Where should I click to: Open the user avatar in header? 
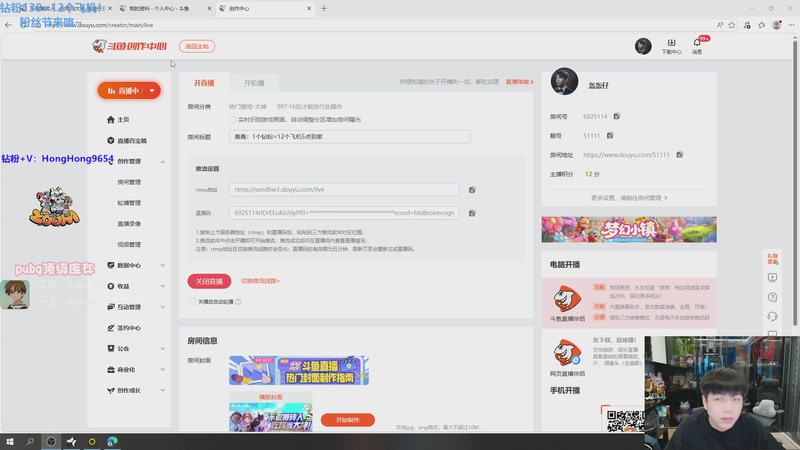[x=644, y=46]
